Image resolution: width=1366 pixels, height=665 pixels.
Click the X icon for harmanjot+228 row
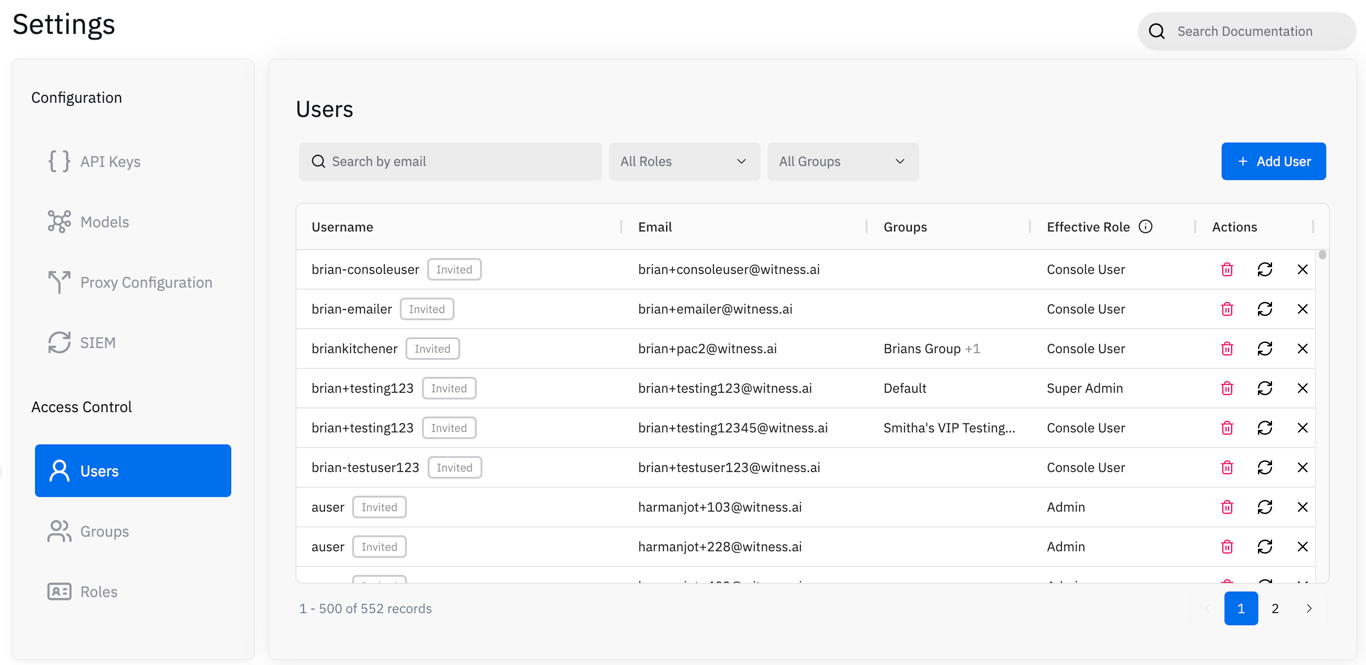pyautogui.click(x=1302, y=547)
